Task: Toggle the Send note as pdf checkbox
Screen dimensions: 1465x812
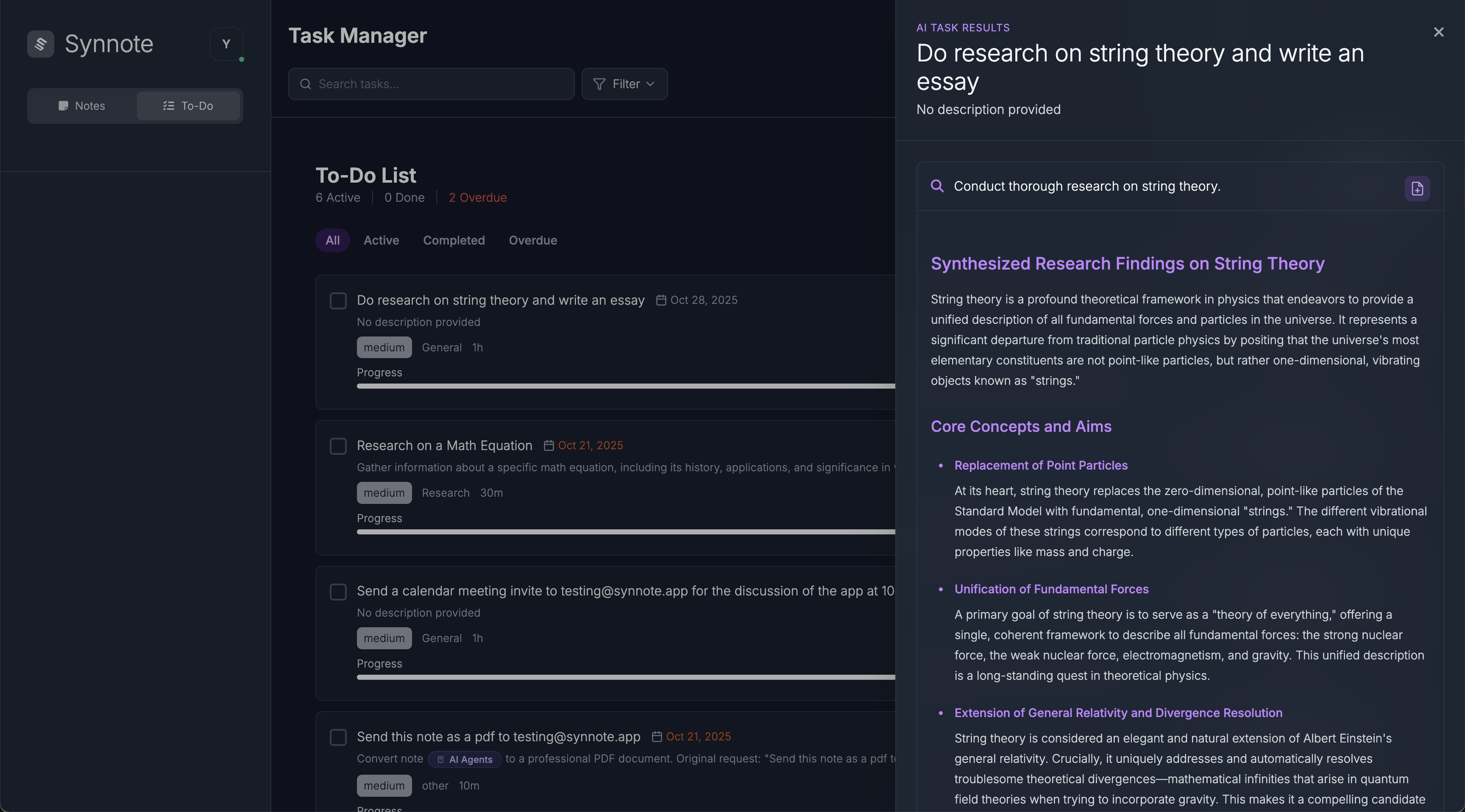Action: (338, 737)
